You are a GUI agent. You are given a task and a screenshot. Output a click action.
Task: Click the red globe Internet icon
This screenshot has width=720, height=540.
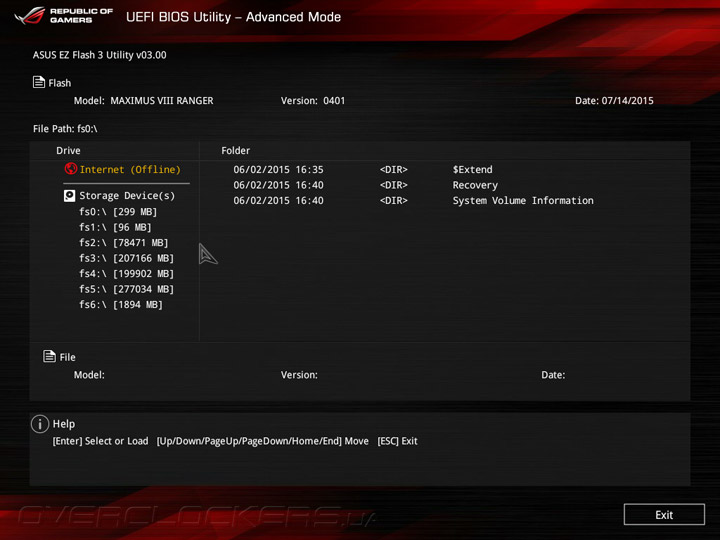[71, 169]
